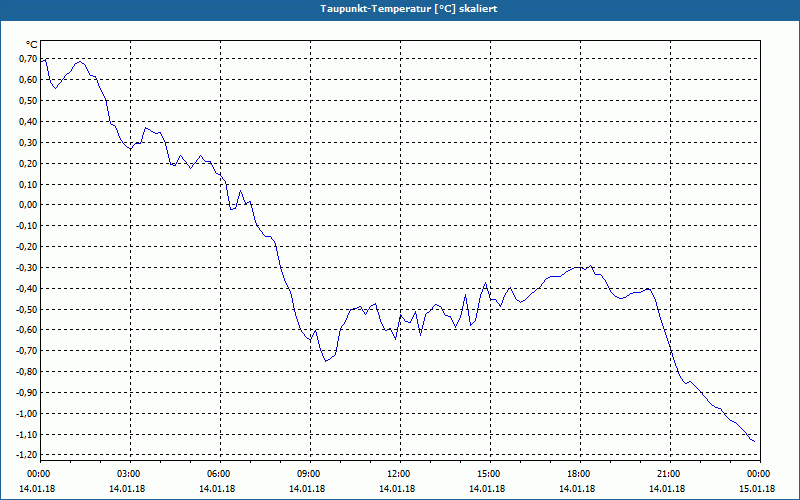Pick the y-axis label -0,70
The width and height of the screenshot is (800, 500).
click(x=27, y=351)
